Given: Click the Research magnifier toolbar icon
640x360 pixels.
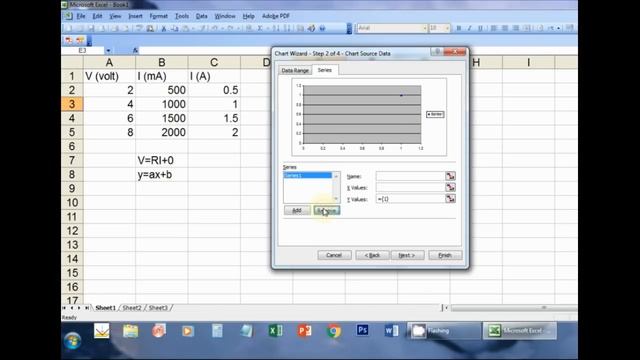Looking at the screenshot, I should point(150,28).
